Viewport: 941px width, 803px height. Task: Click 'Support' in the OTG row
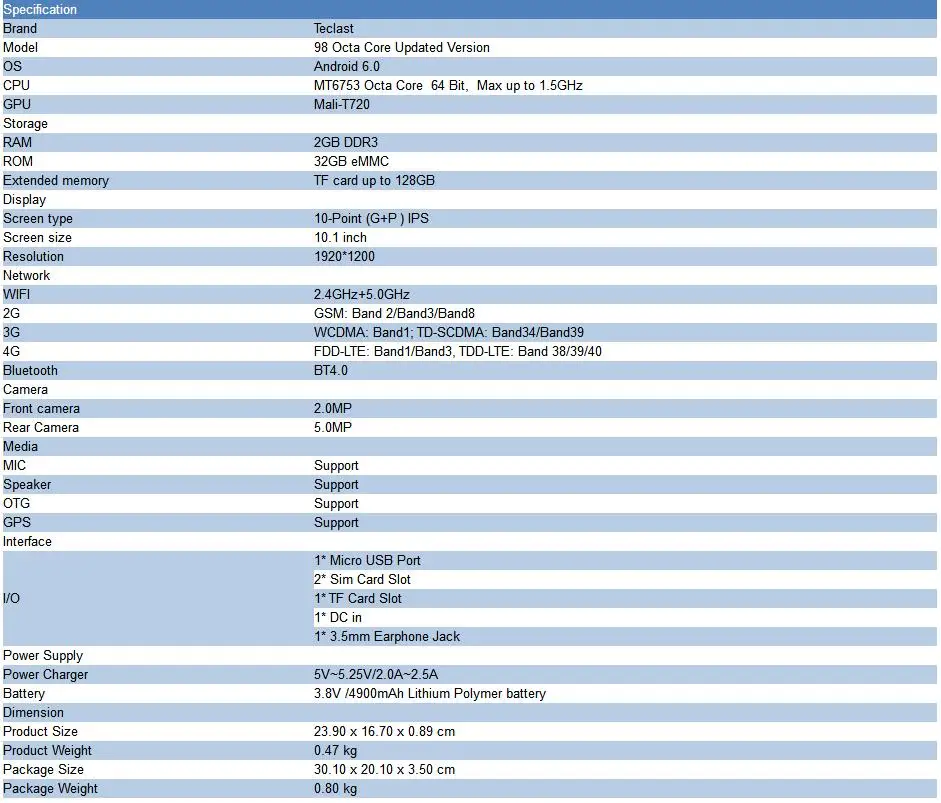click(x=336, y=504)
